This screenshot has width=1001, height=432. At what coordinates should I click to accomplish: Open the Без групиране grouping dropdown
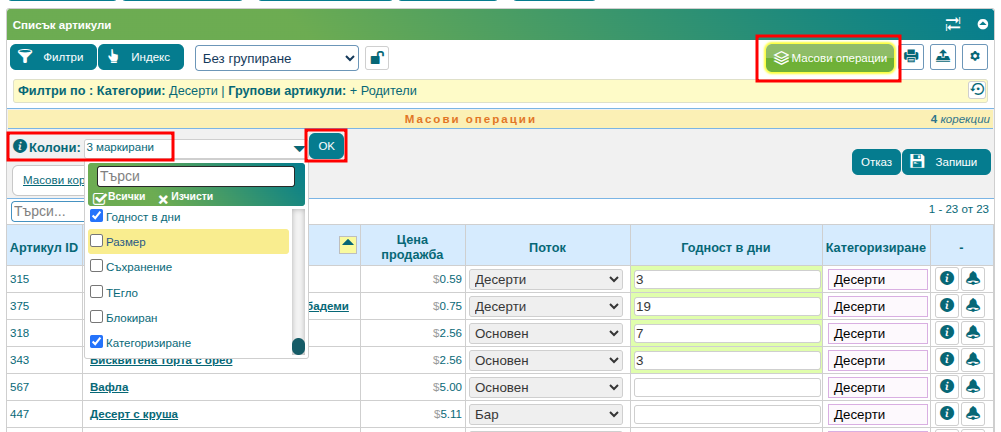(x=276, y=58)
